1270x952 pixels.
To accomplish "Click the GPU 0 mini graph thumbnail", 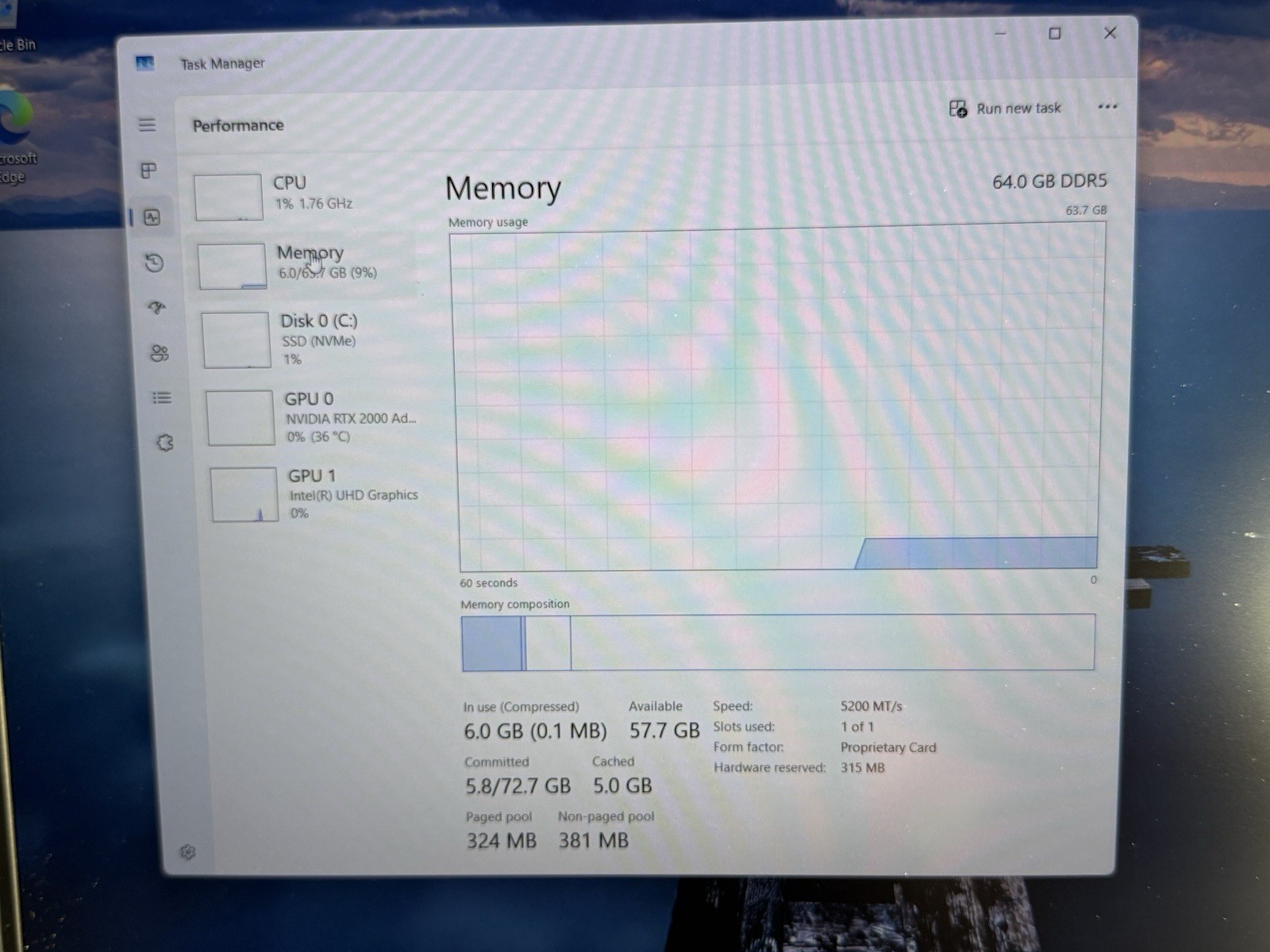I will coord(241,417).
